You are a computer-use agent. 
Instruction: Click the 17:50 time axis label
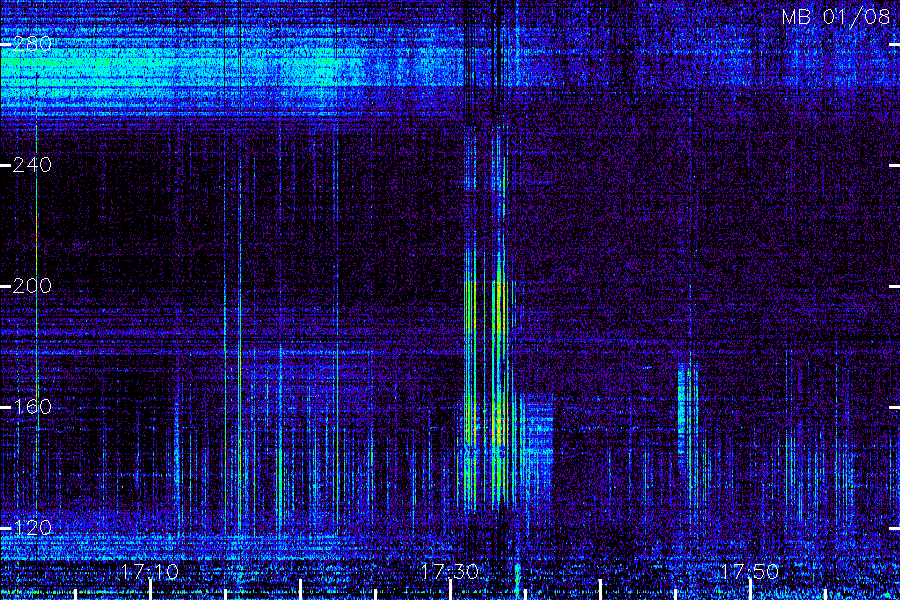[750, 572]
